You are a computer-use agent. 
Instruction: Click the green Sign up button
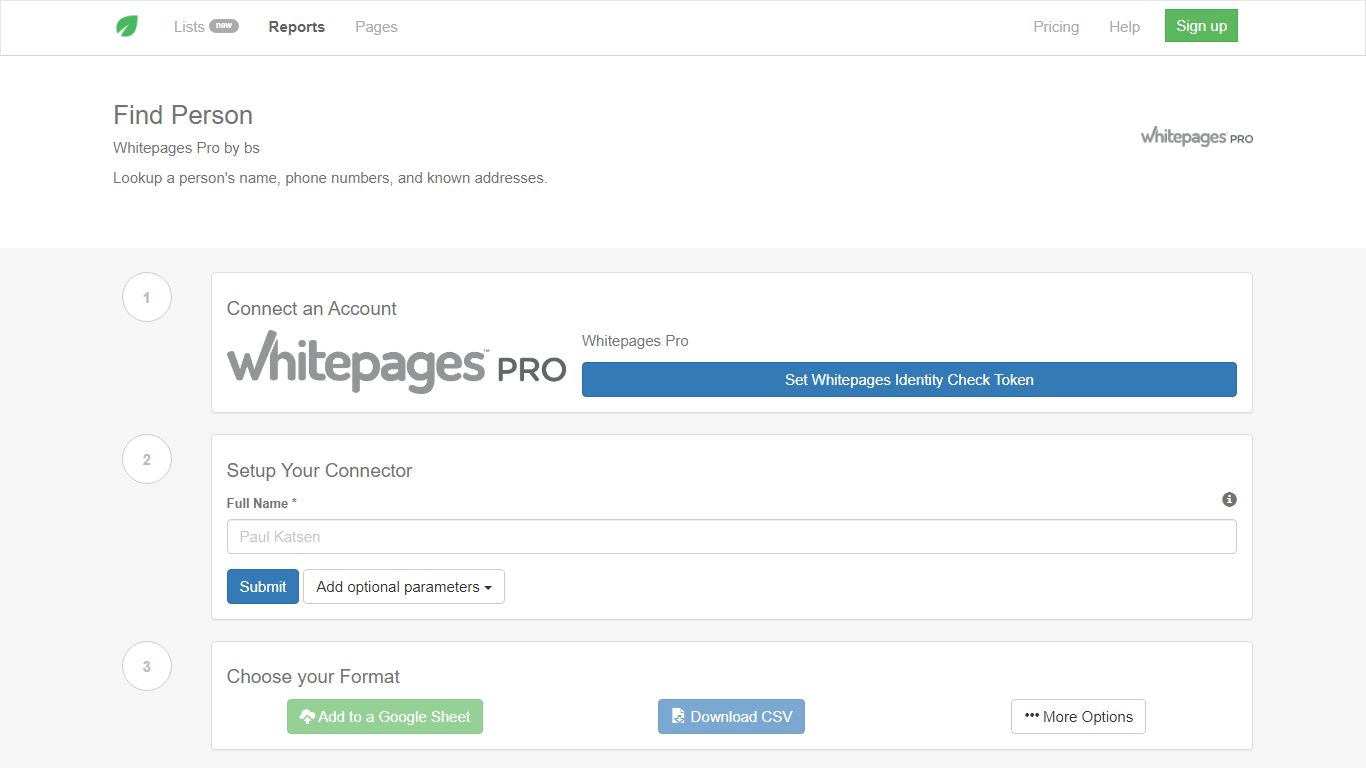coord(1201,26)
